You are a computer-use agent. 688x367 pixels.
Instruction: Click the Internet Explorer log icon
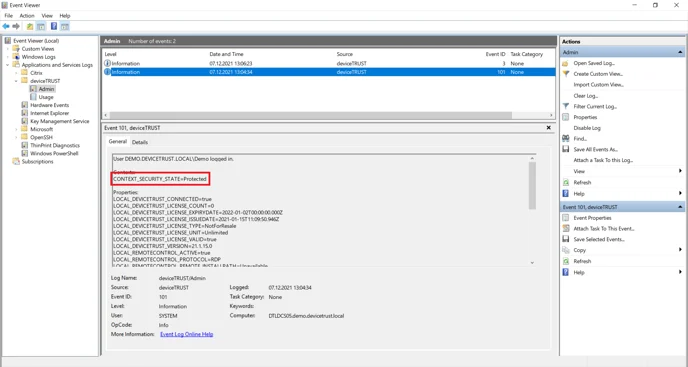[x=25, y=113]
